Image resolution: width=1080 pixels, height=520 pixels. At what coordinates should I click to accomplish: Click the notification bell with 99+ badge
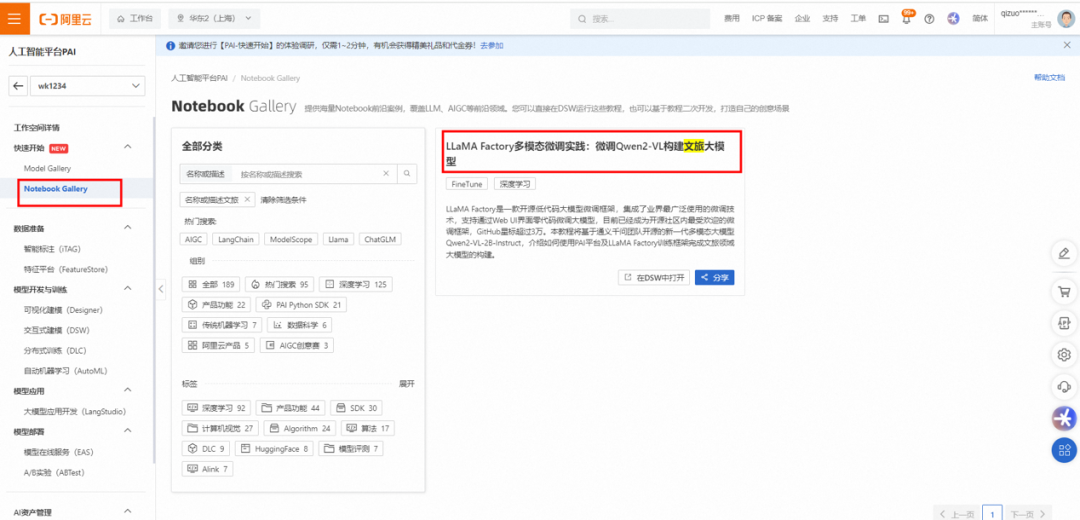tap(907, 19)
